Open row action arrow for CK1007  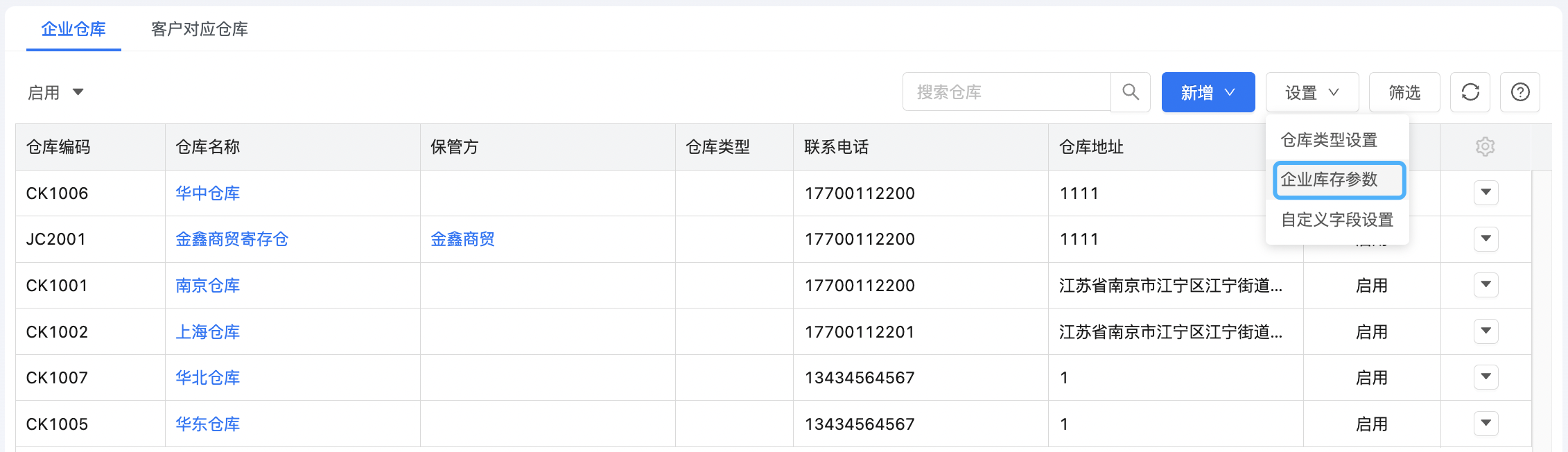[1486, 377]
